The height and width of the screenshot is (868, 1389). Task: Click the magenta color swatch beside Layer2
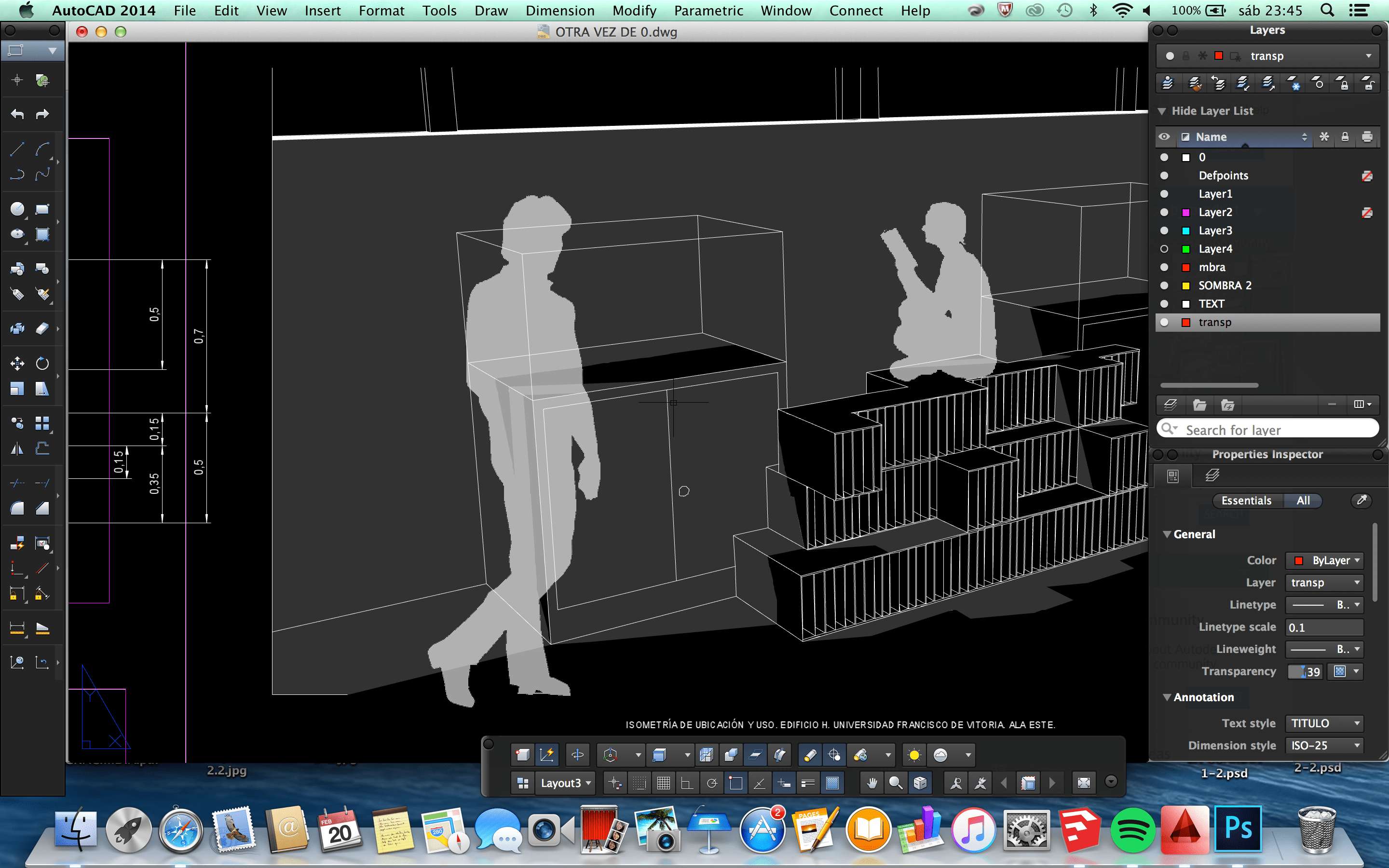pos(1186,212)
